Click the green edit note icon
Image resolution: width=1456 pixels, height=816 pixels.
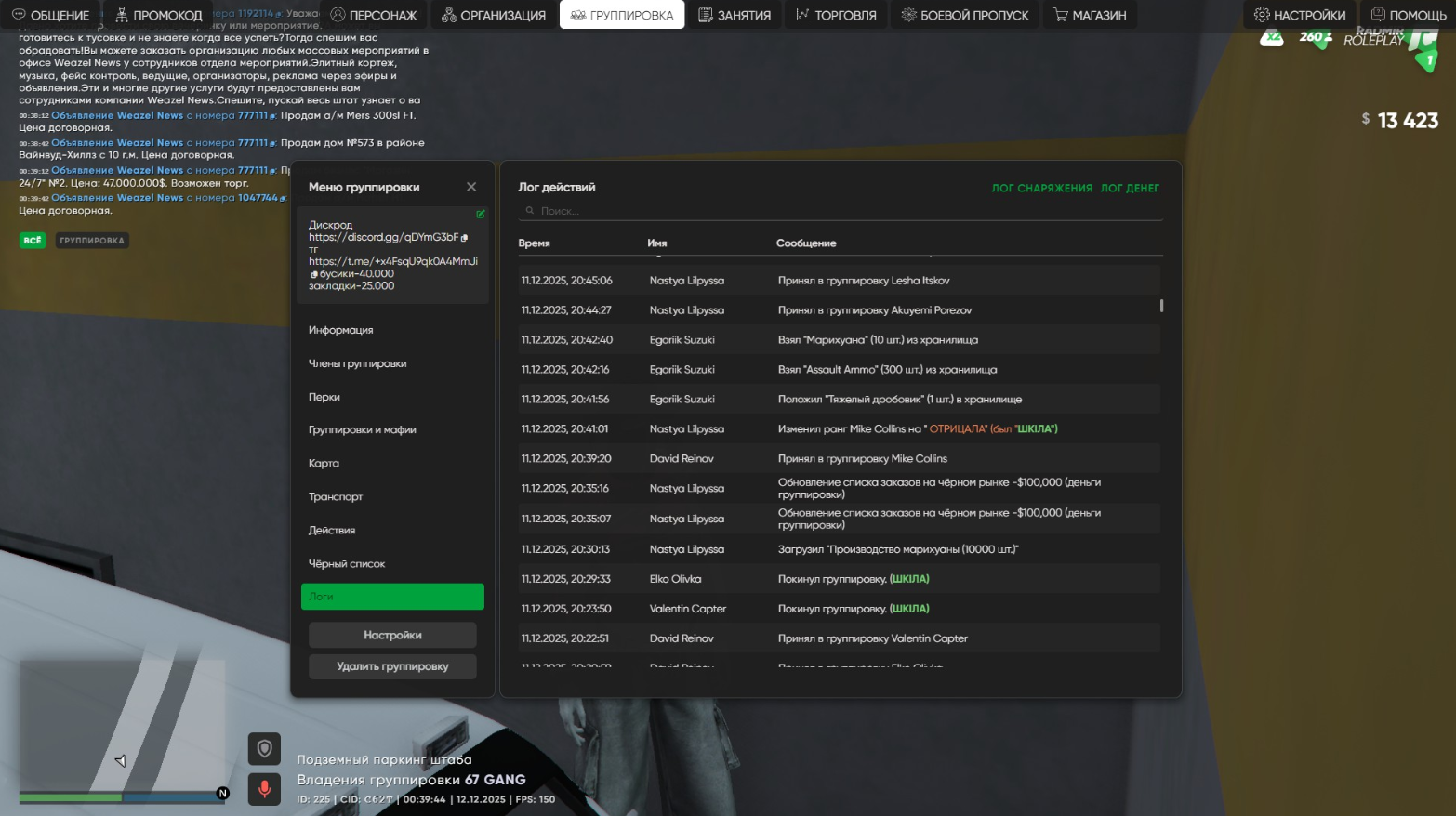[481, 214]
